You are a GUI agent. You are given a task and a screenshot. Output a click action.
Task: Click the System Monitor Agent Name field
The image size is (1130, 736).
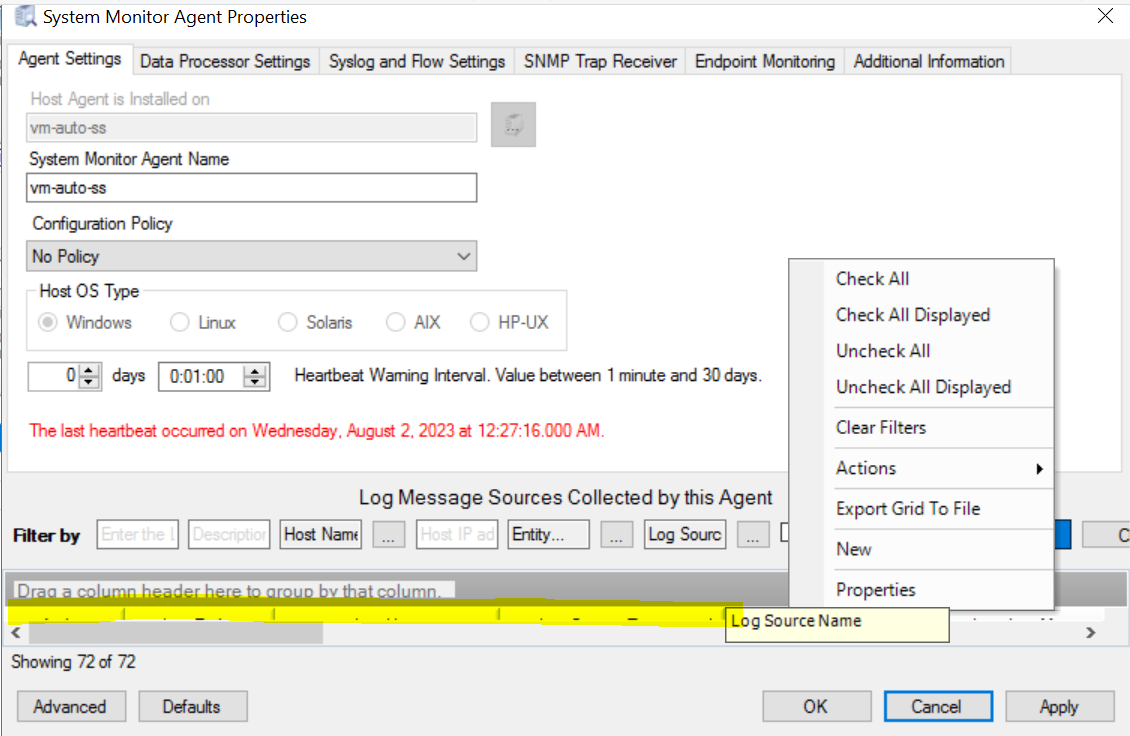251,188
